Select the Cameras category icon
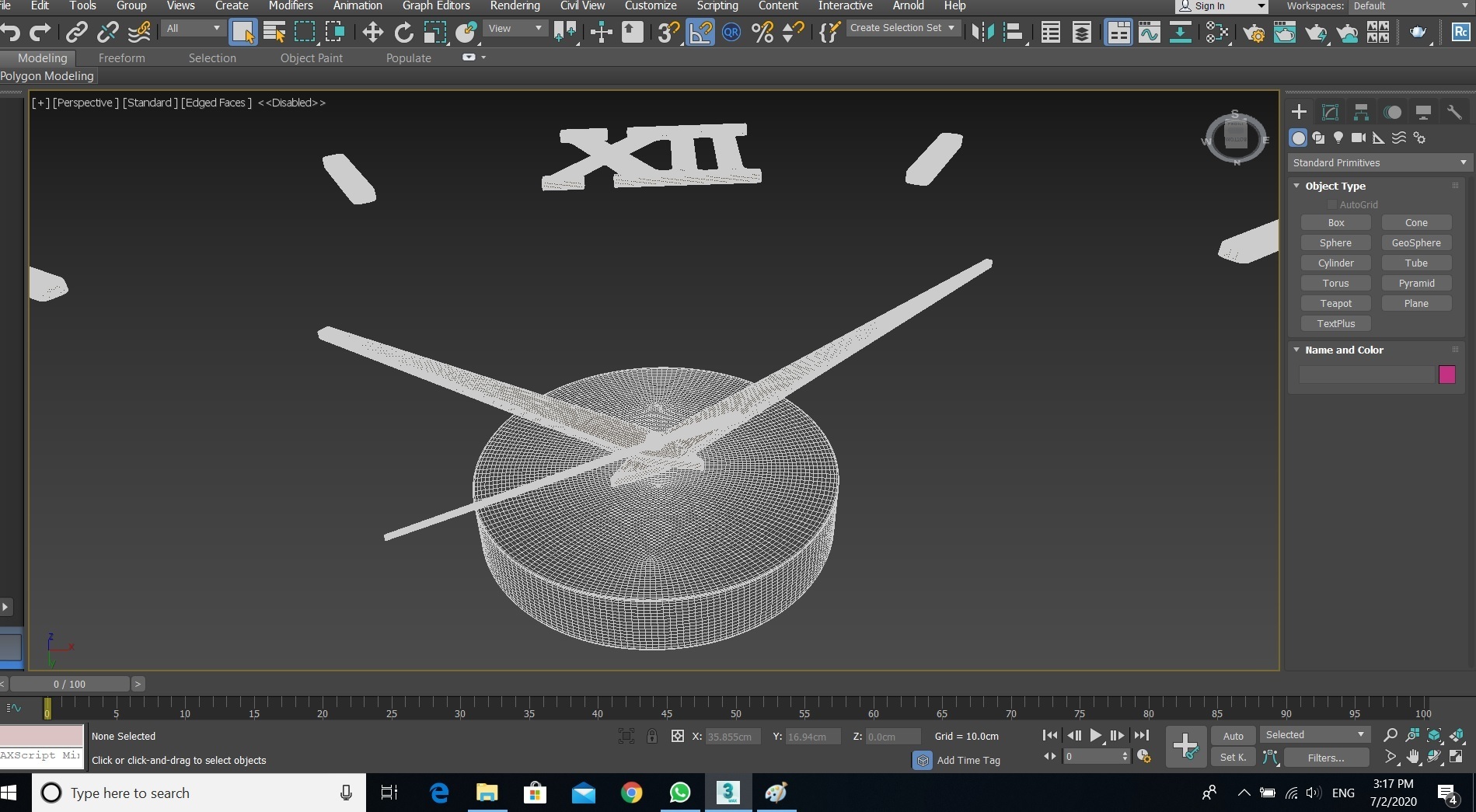This screenshot has height=812, width=1476. 1358,138
